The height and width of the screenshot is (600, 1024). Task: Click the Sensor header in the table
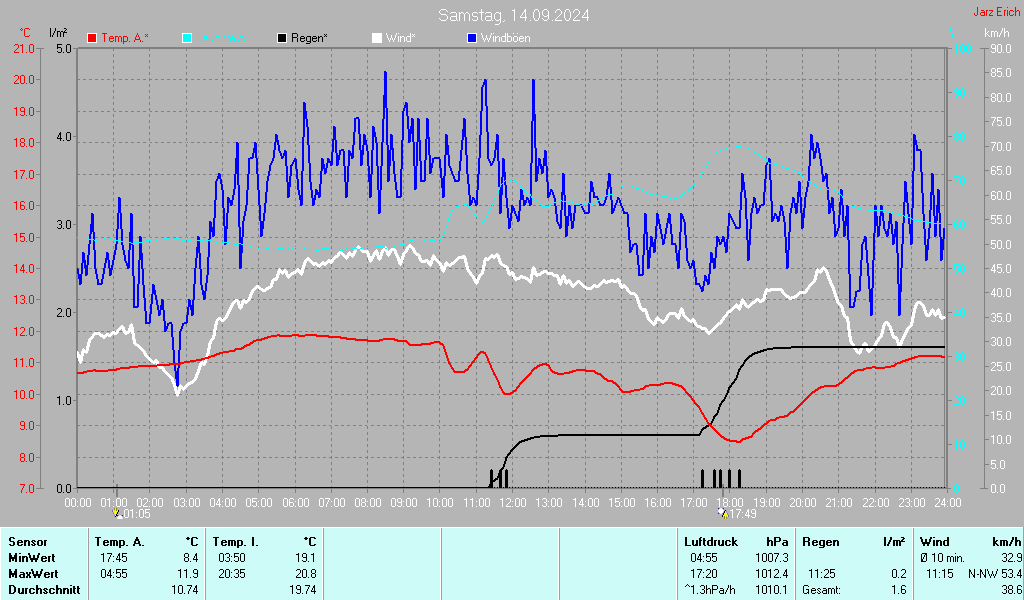(x=27, y=542)
